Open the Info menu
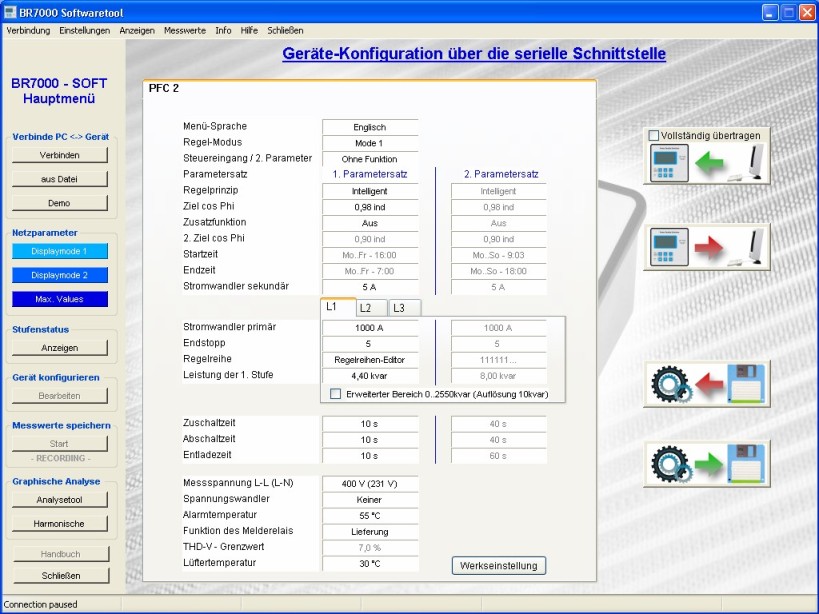This screenshot has width=819, height=614. click(223, 30)
